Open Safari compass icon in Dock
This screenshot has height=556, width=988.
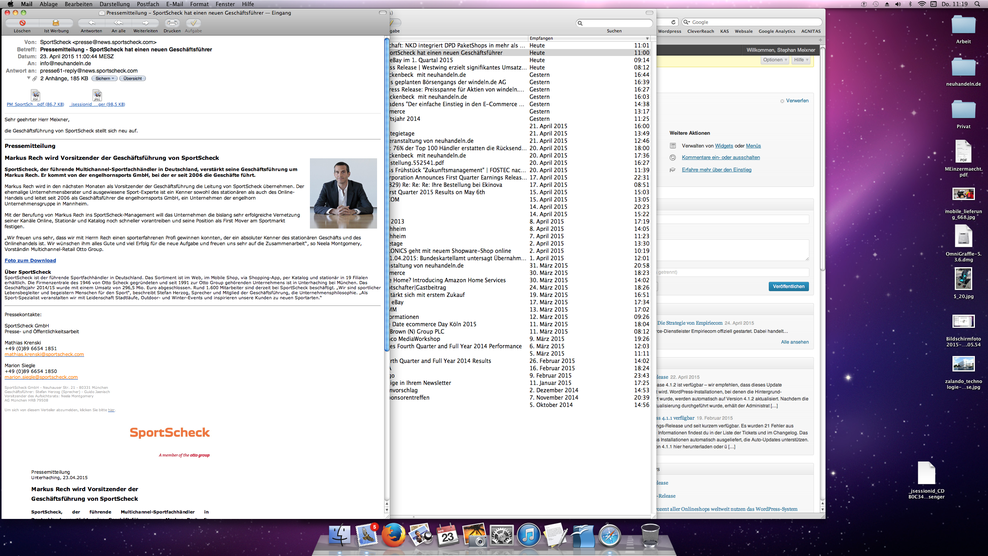coord(610,536)
